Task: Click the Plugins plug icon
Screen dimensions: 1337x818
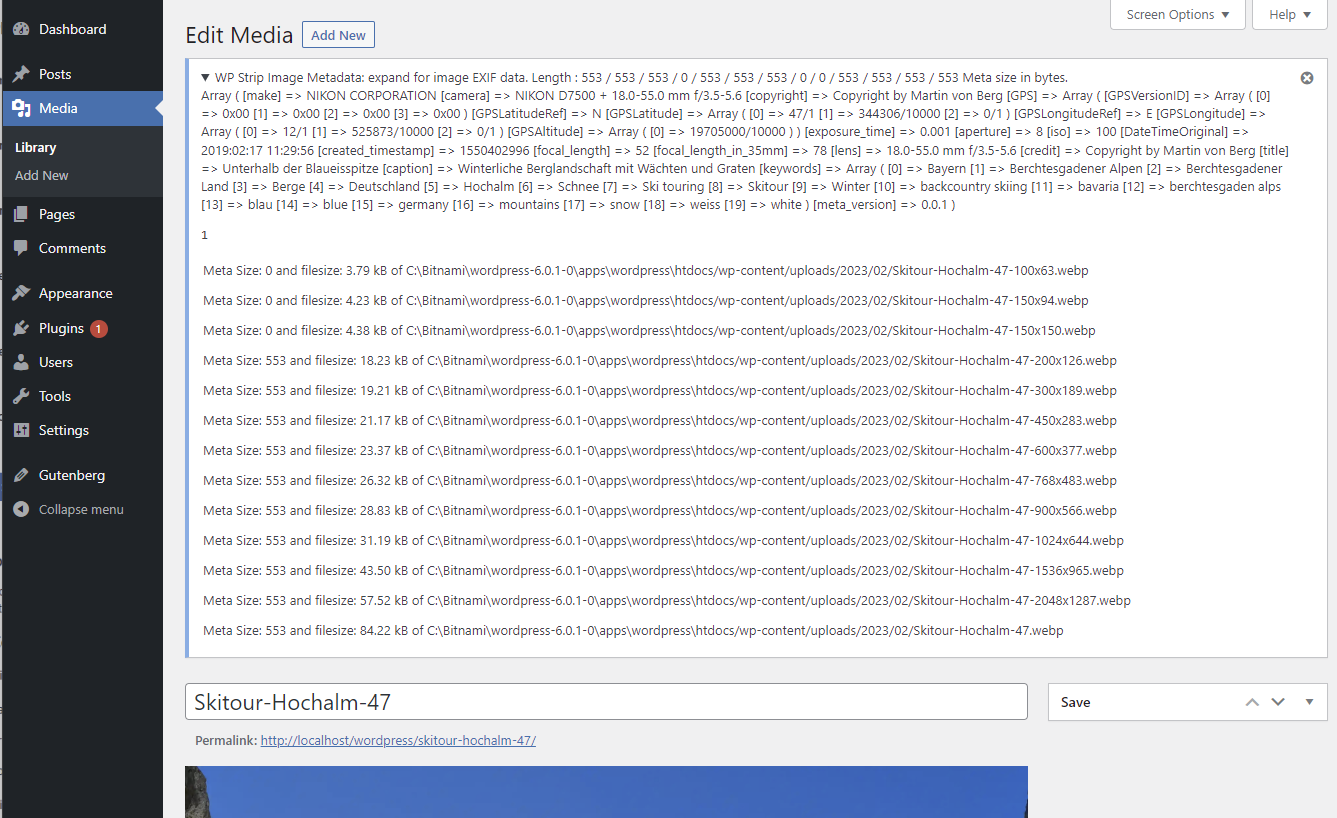Action: click(21, 328)
